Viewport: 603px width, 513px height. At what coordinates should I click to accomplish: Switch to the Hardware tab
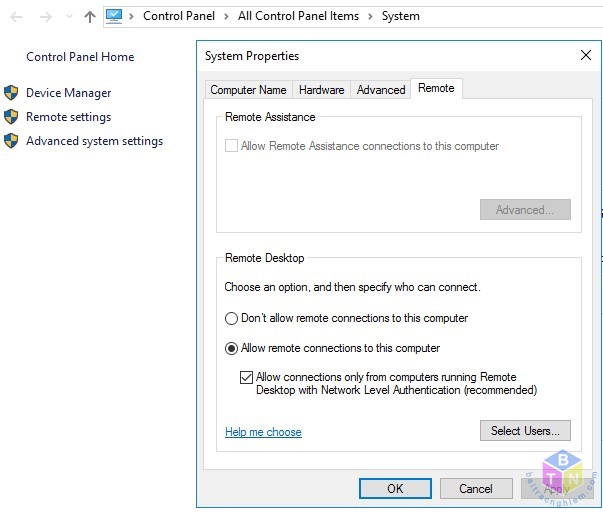pos(321,90)
